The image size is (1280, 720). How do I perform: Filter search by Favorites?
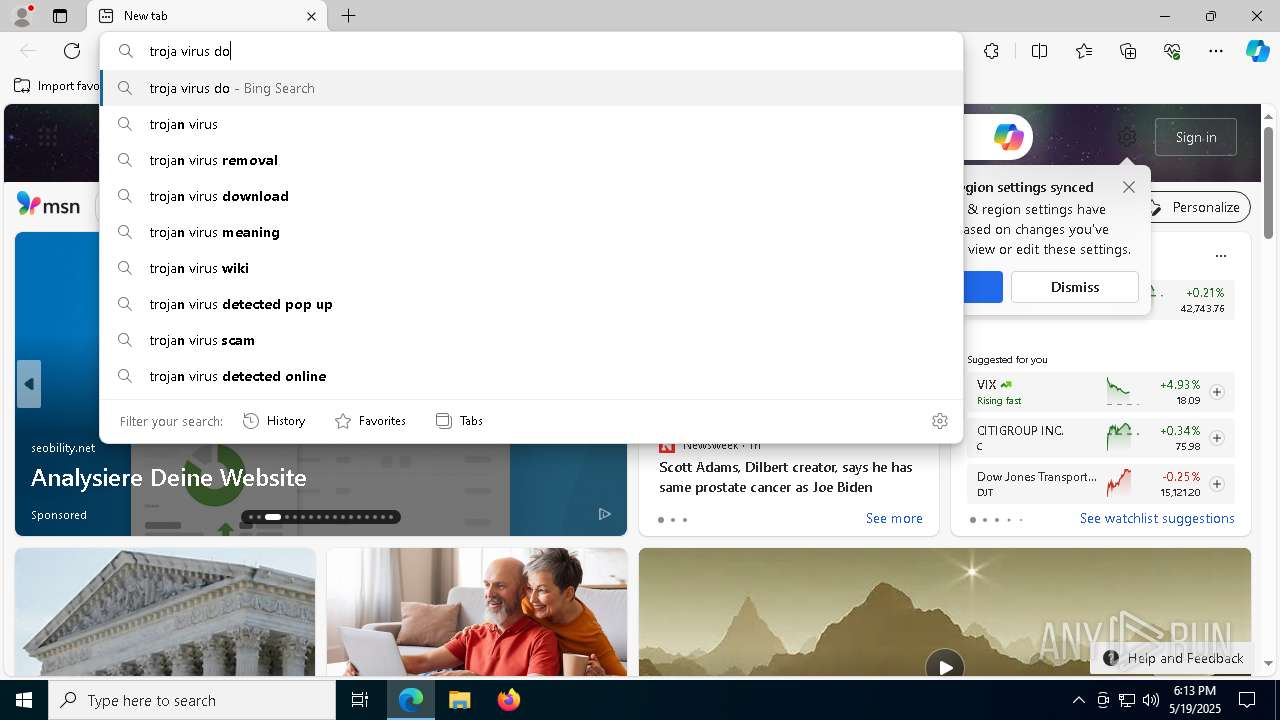coord(370,421)
